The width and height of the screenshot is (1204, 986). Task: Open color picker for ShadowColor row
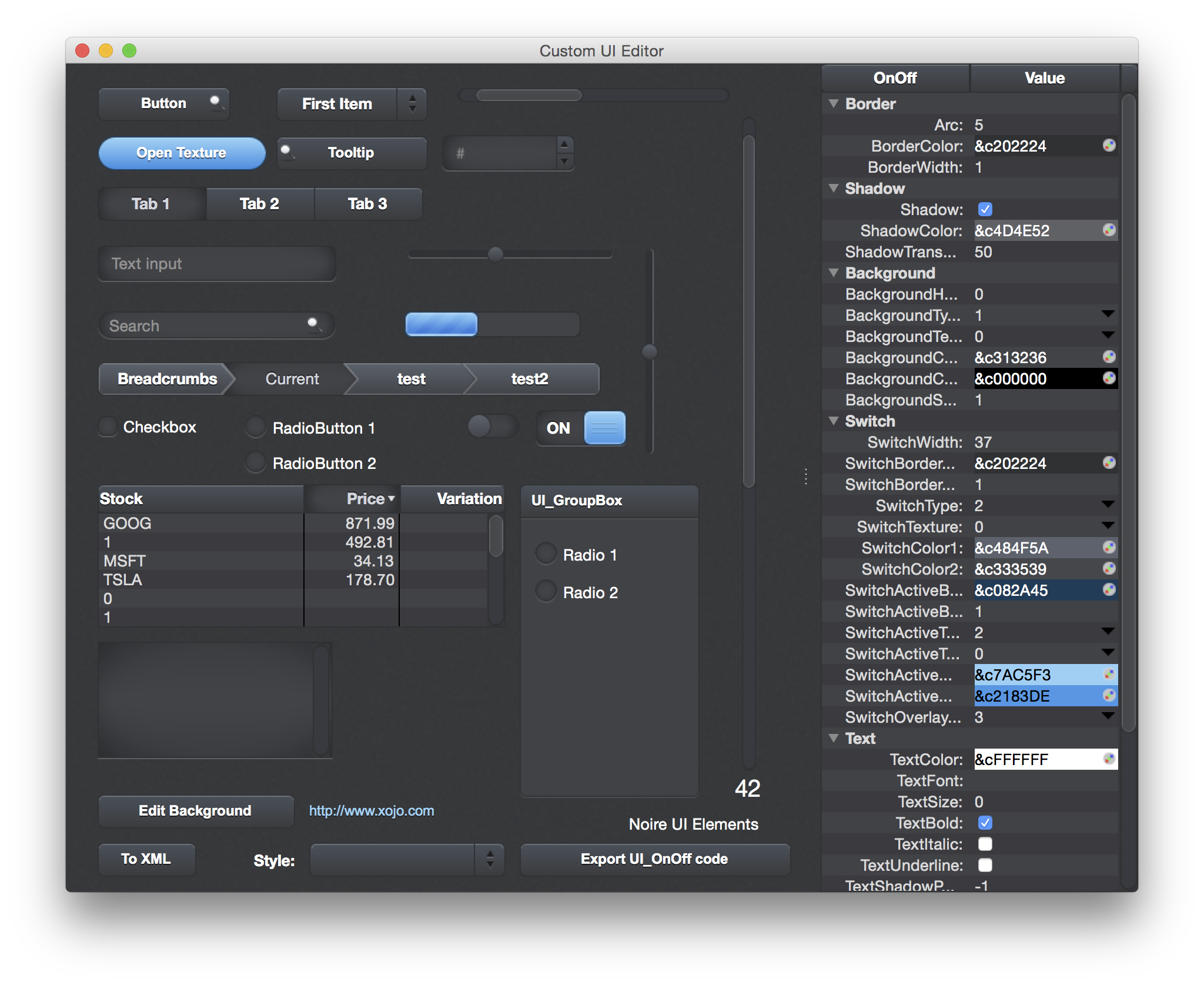click(x=1109, y=230)
